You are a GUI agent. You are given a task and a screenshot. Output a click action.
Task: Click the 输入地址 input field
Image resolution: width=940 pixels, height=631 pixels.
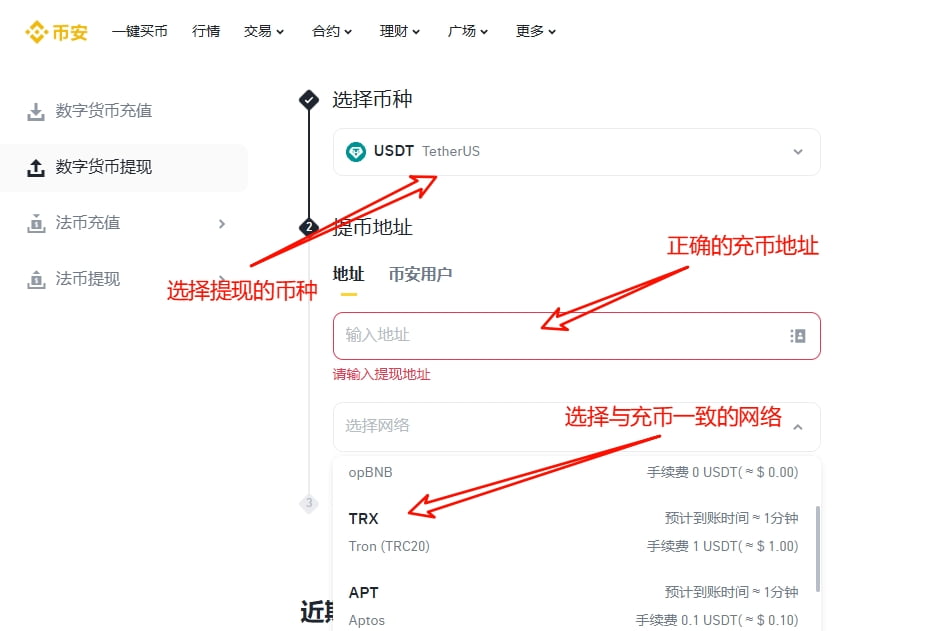pos(560,336)
